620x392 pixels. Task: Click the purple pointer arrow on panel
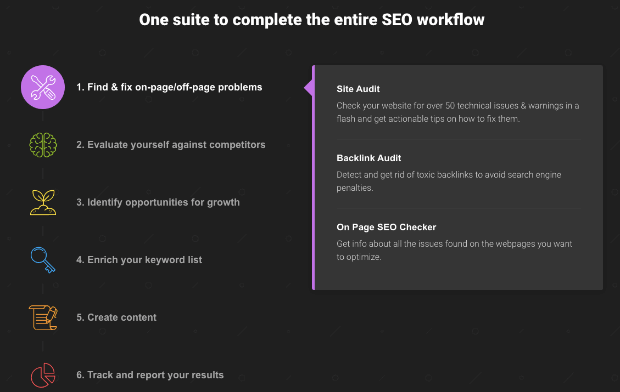pyautogui.click(x=308, y=87)
